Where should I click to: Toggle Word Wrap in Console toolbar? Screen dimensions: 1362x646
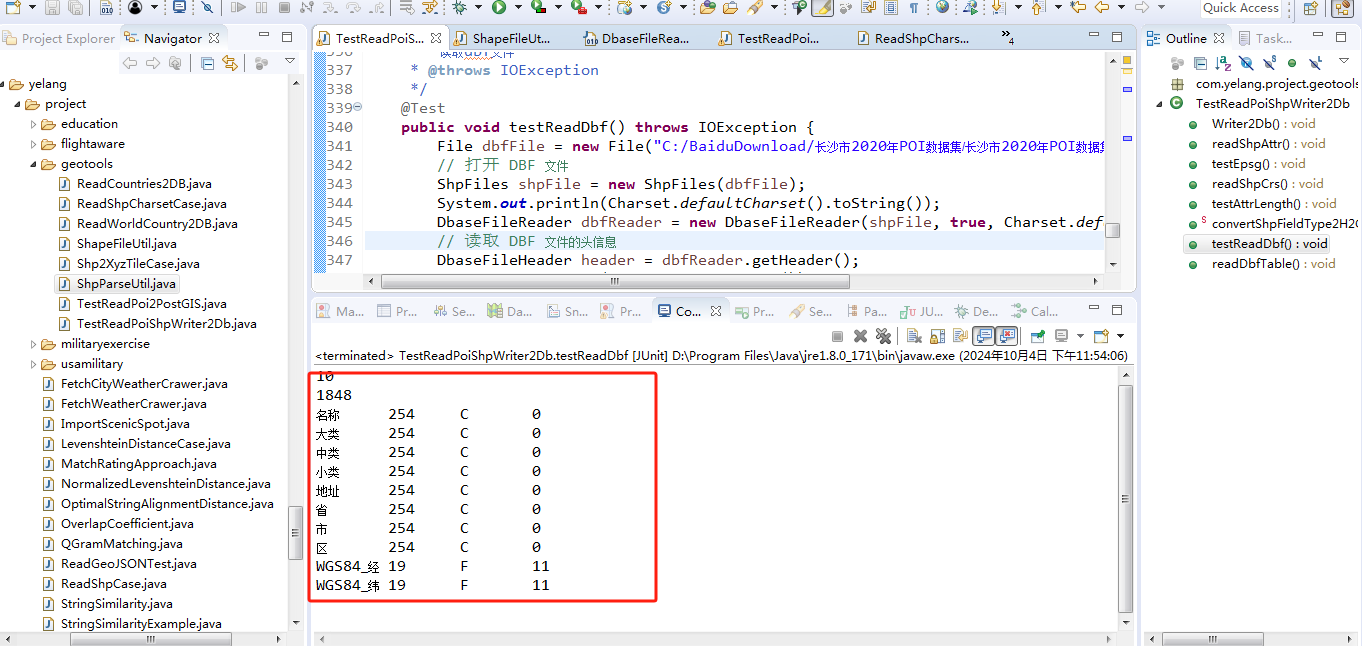(960, 336)
